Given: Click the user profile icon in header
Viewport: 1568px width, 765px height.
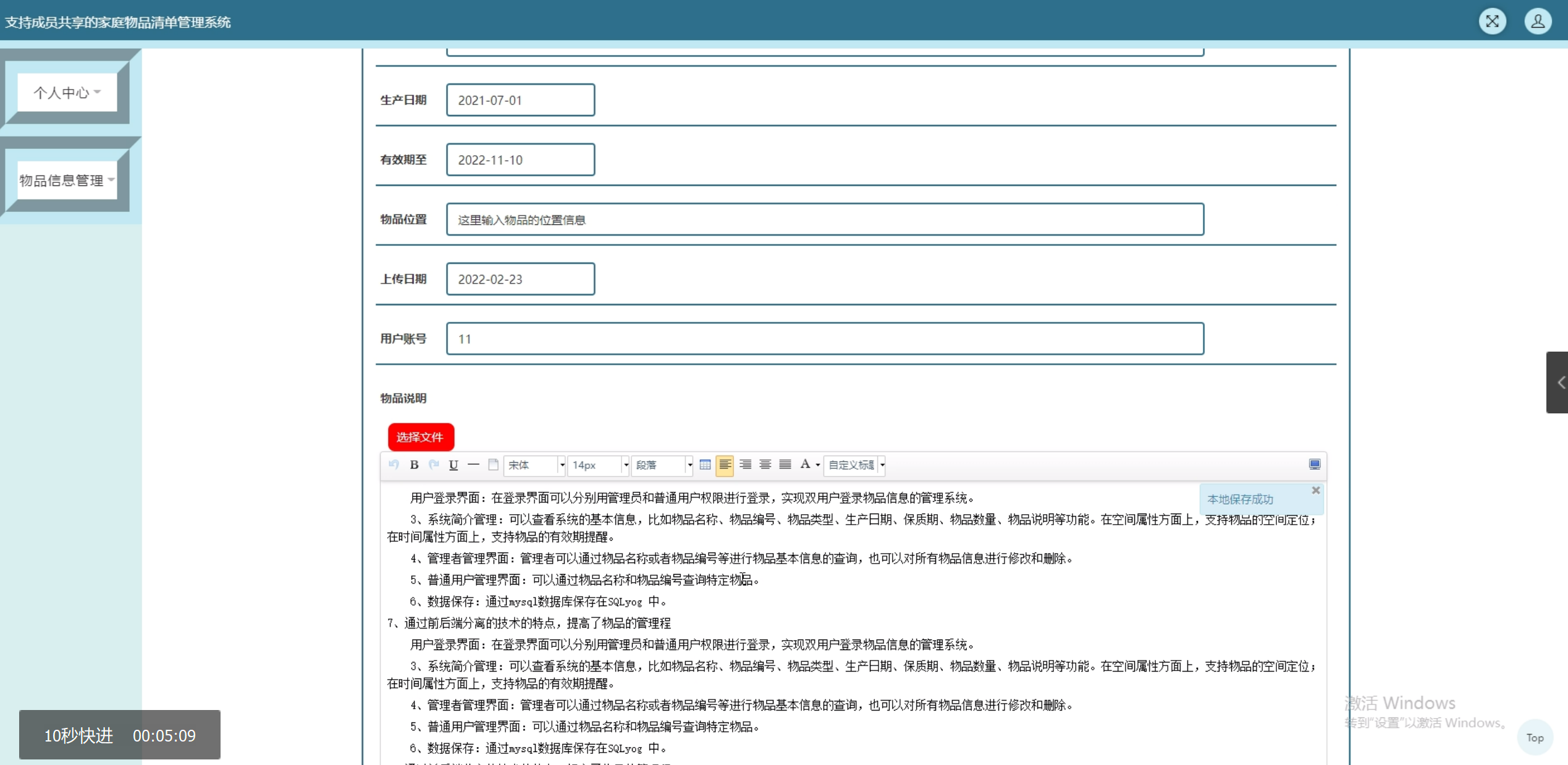Looking at the screenshot, I should (1537, 22).
